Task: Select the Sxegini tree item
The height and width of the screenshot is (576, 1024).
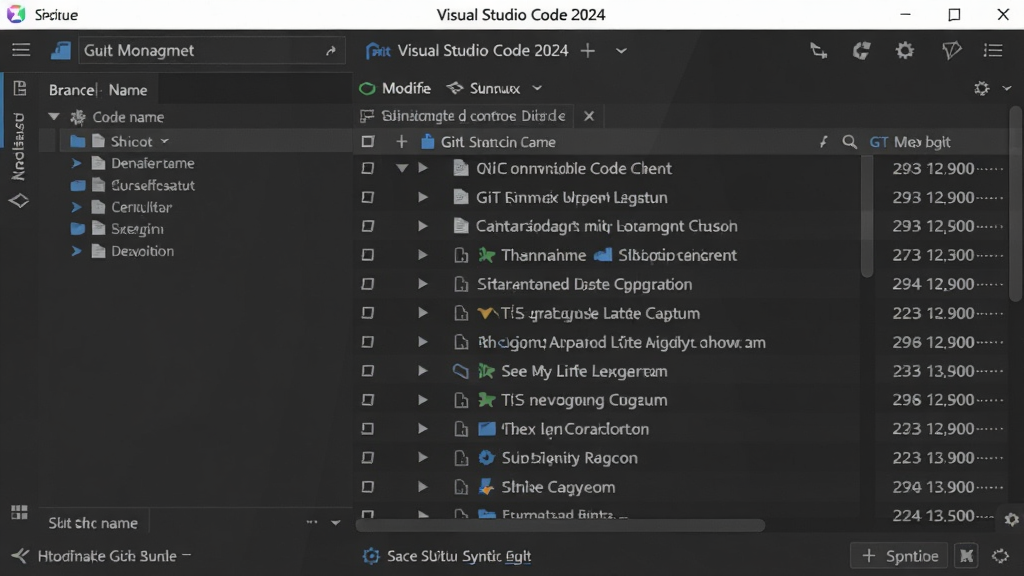Action: (x=137, y=229)
